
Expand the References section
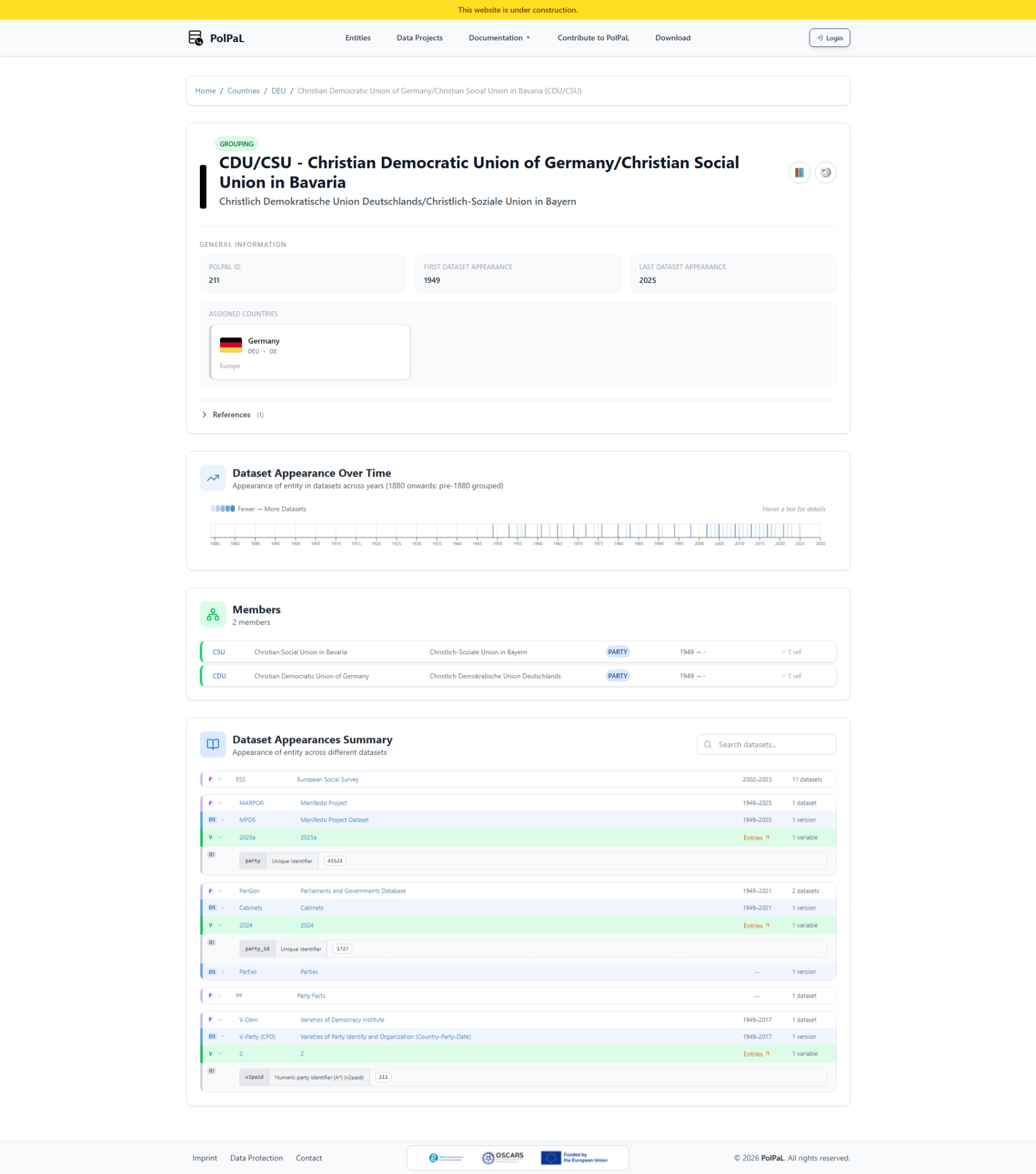click(233, 415)
